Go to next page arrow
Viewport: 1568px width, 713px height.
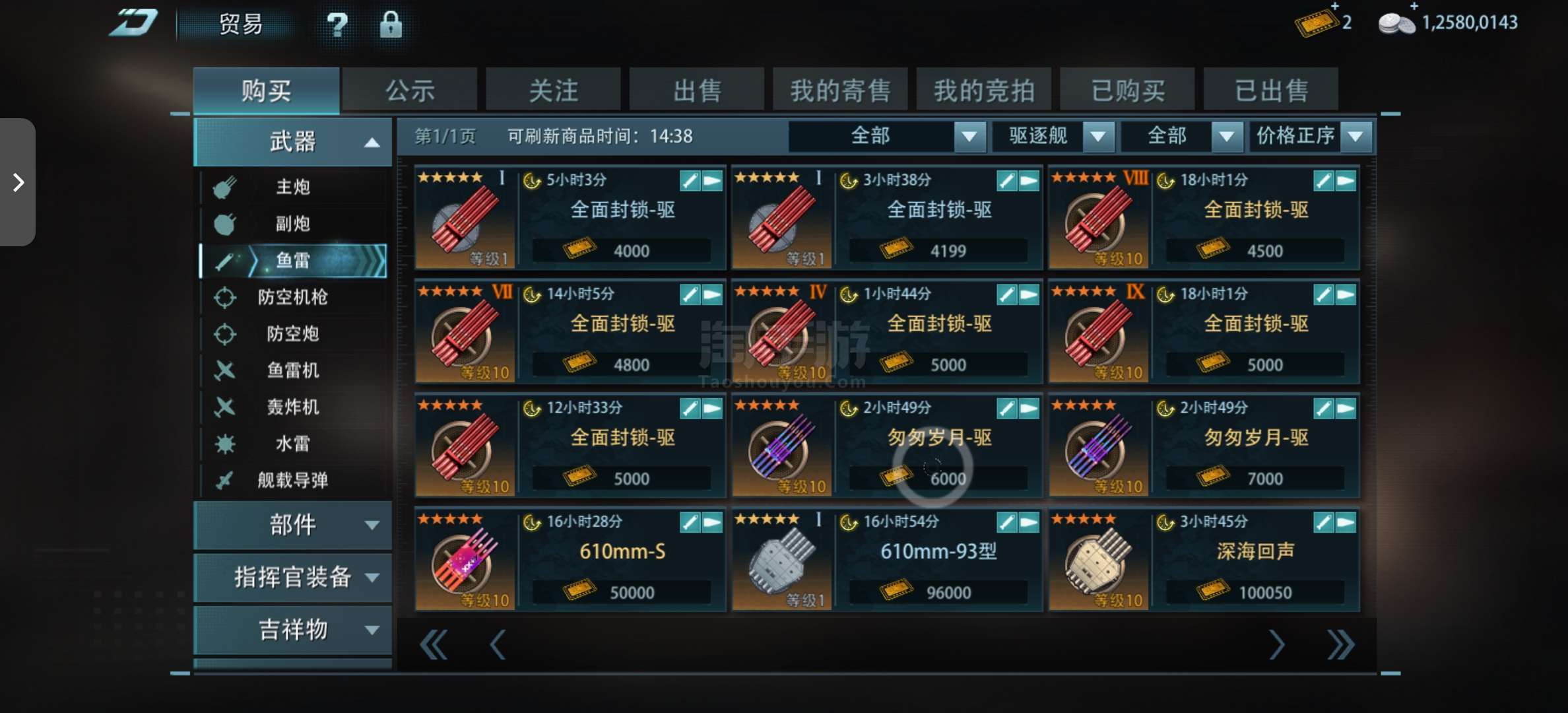click(1276, 644)
